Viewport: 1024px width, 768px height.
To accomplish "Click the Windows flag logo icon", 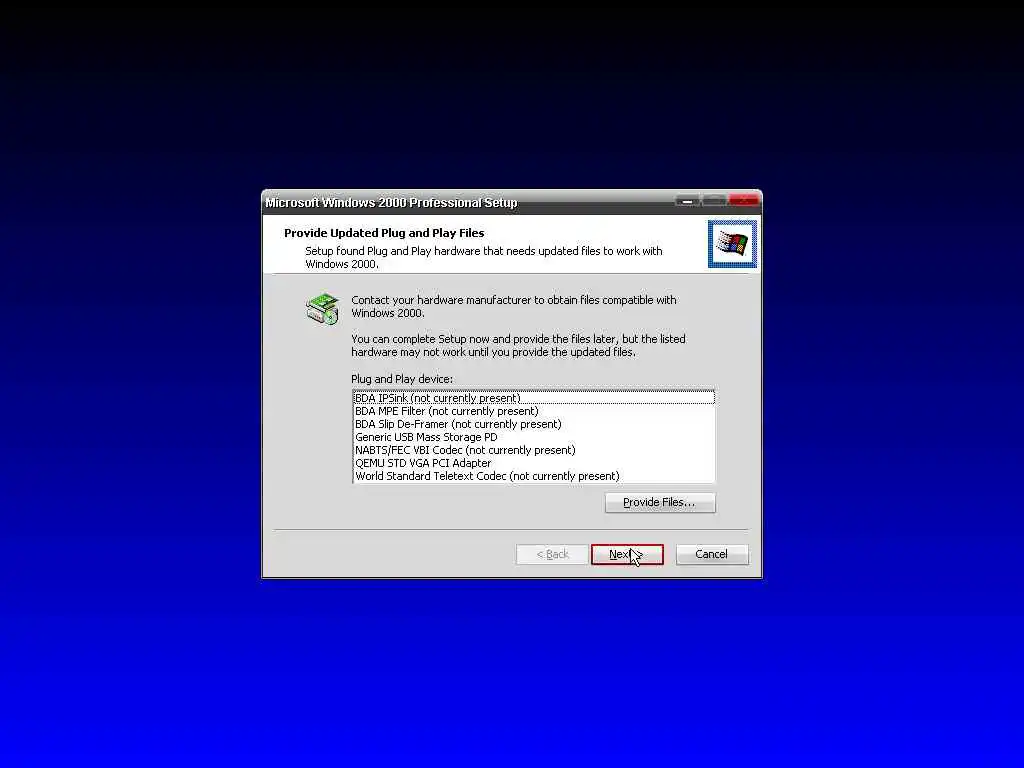I will pos(732,244).
